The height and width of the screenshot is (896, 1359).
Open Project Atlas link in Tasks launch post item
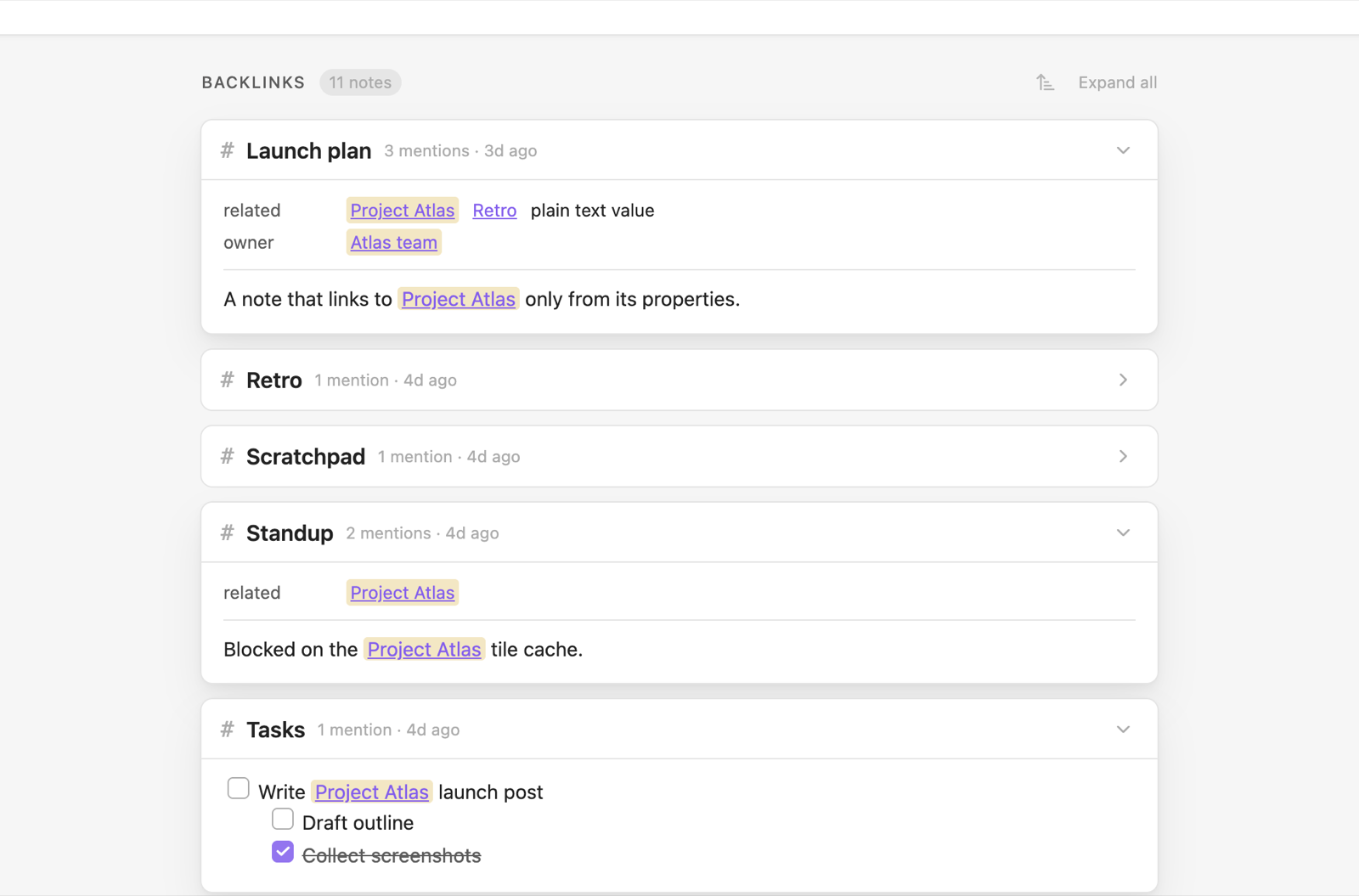[372, 792]
